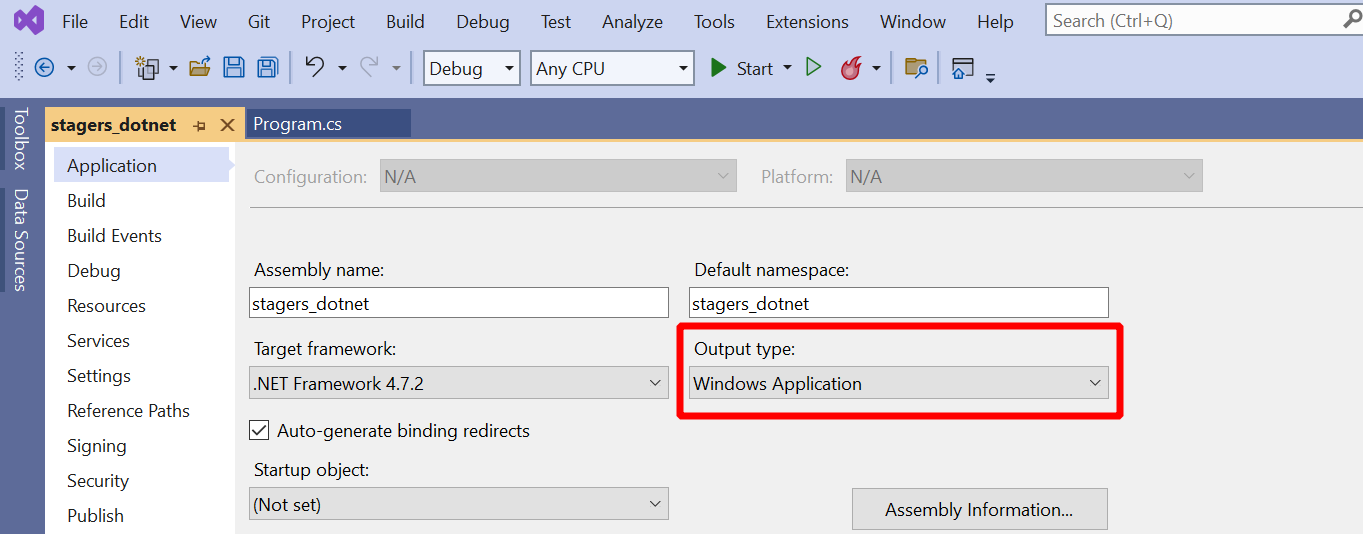1363x534 pixels.
Task: Click the green Start button
Action: (x=741, y=68)
